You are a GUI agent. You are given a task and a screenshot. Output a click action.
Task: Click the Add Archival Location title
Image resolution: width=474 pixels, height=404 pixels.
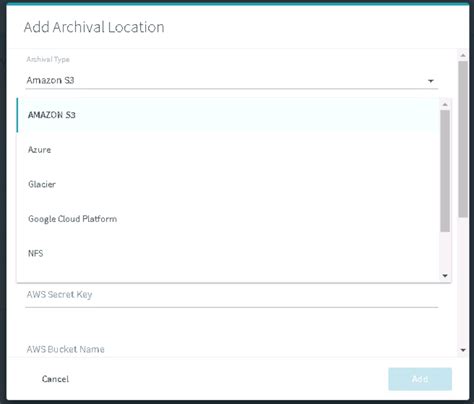click(x=94, y=27)
